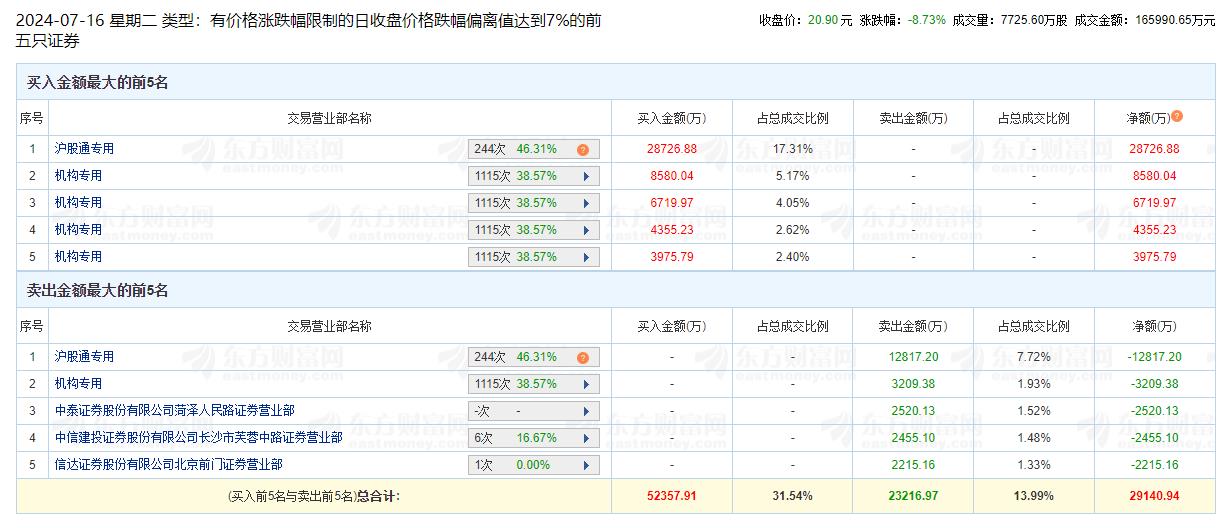Expand arrow in the 中信建投长沙市芙蓉中路 row

coord(586,438)
